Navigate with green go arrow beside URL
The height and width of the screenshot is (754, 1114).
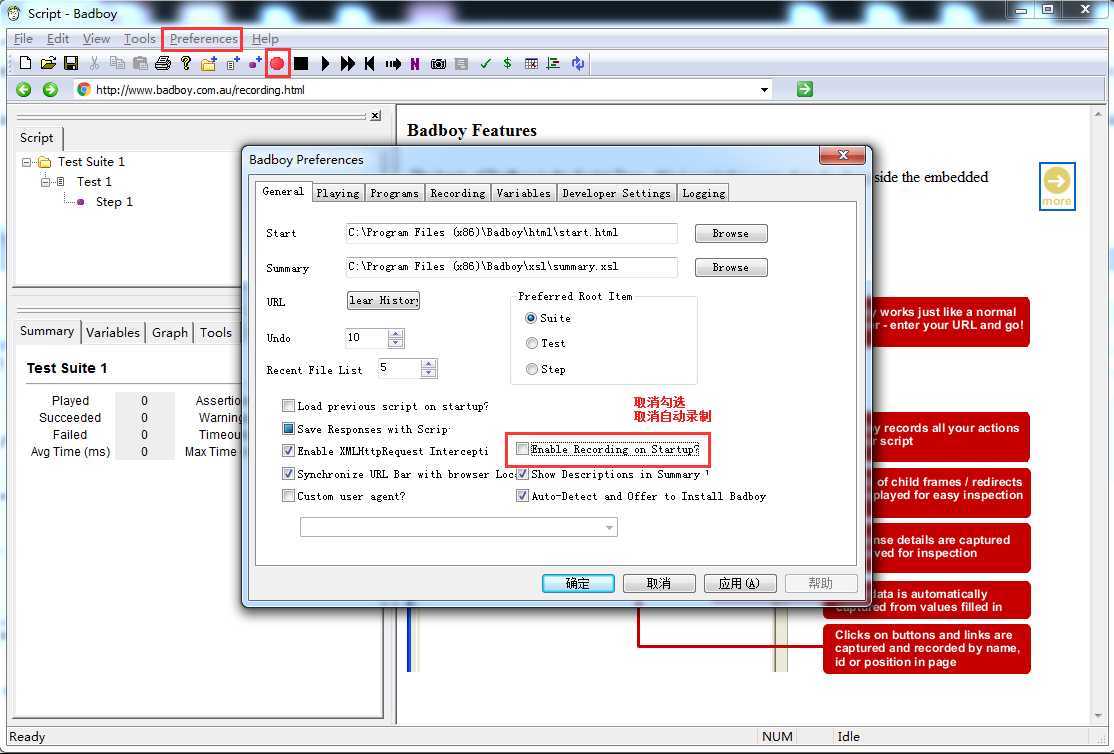point(804,89)
